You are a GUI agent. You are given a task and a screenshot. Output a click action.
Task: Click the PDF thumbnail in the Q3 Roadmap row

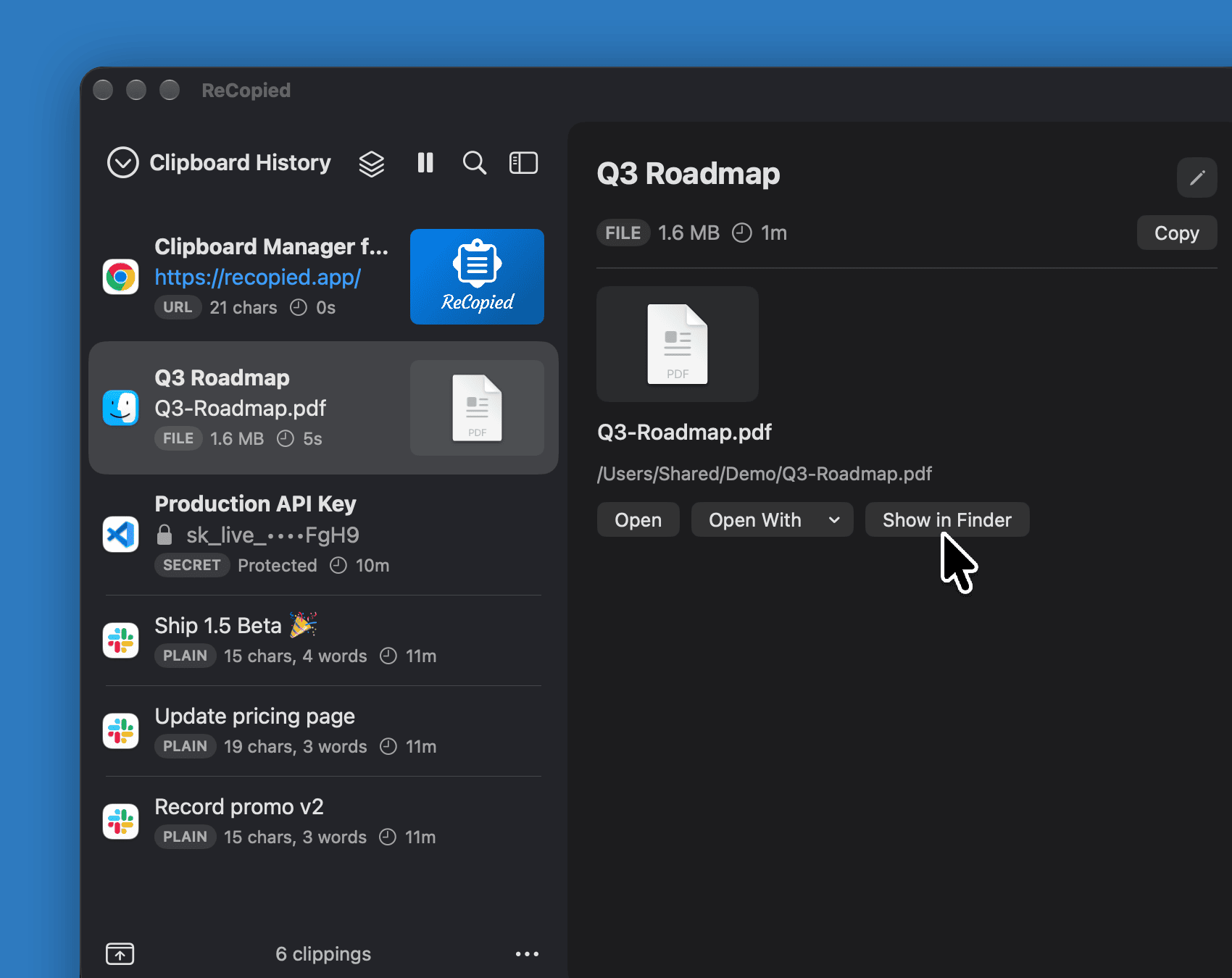coord(477,408)
